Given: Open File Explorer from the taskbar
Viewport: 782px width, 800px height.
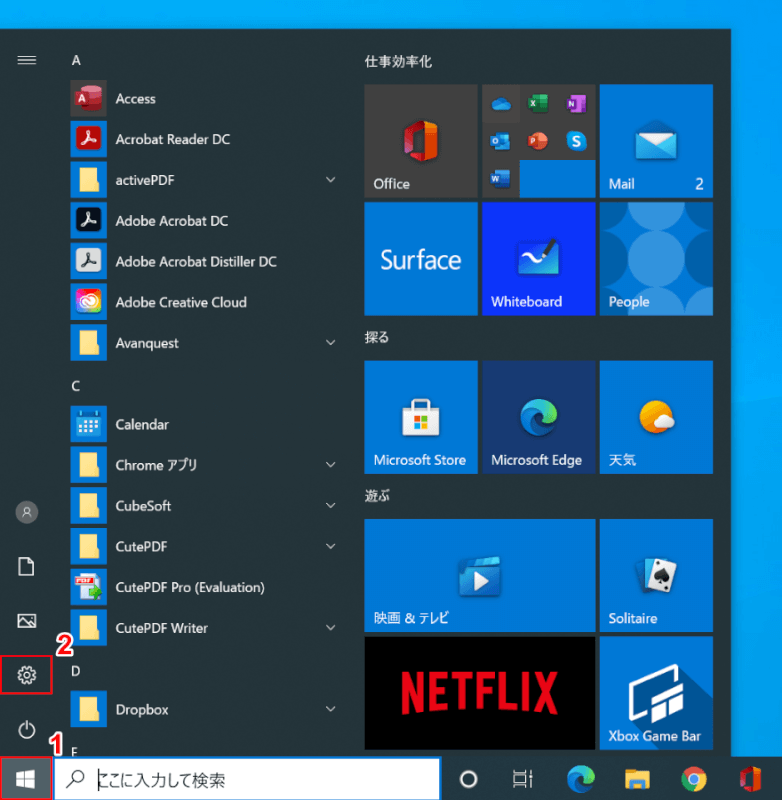Looking at the screenshot, I should tap(638, 779).
